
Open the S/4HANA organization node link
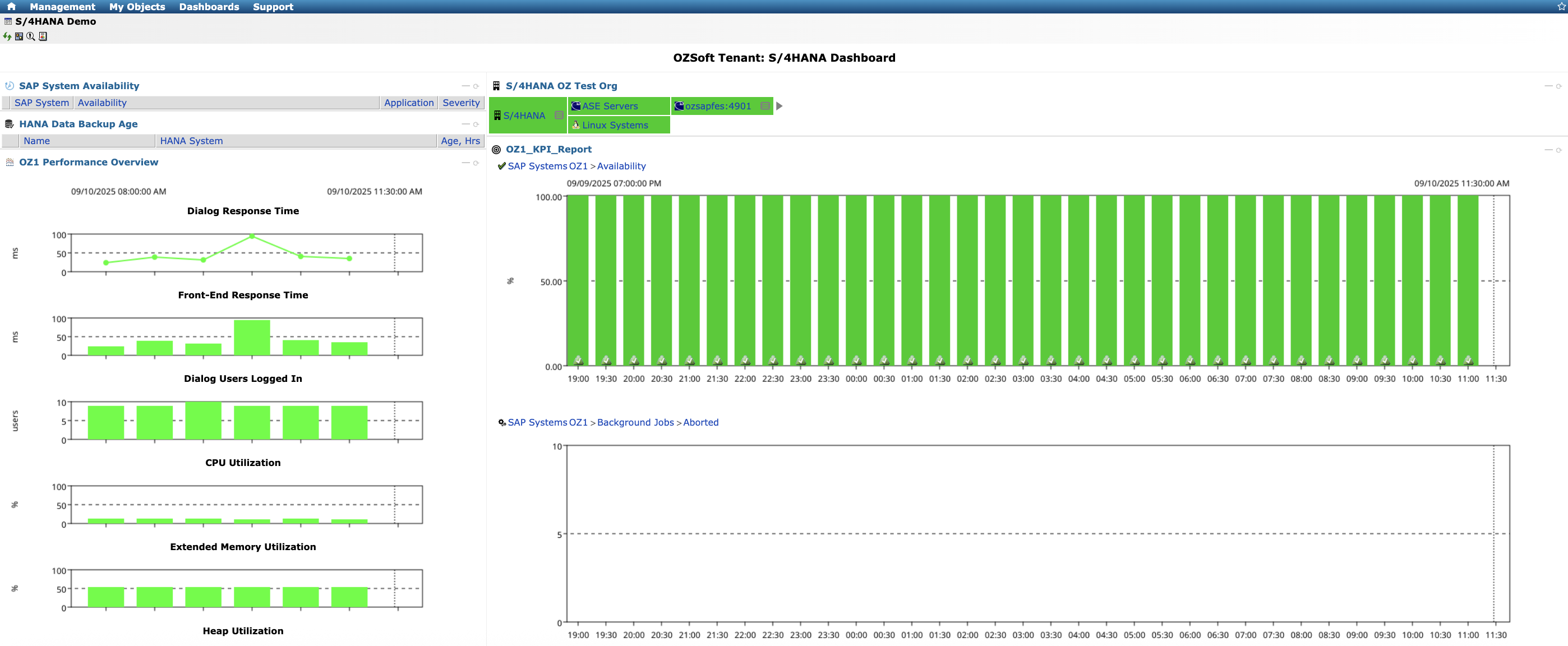click(524, 116)
